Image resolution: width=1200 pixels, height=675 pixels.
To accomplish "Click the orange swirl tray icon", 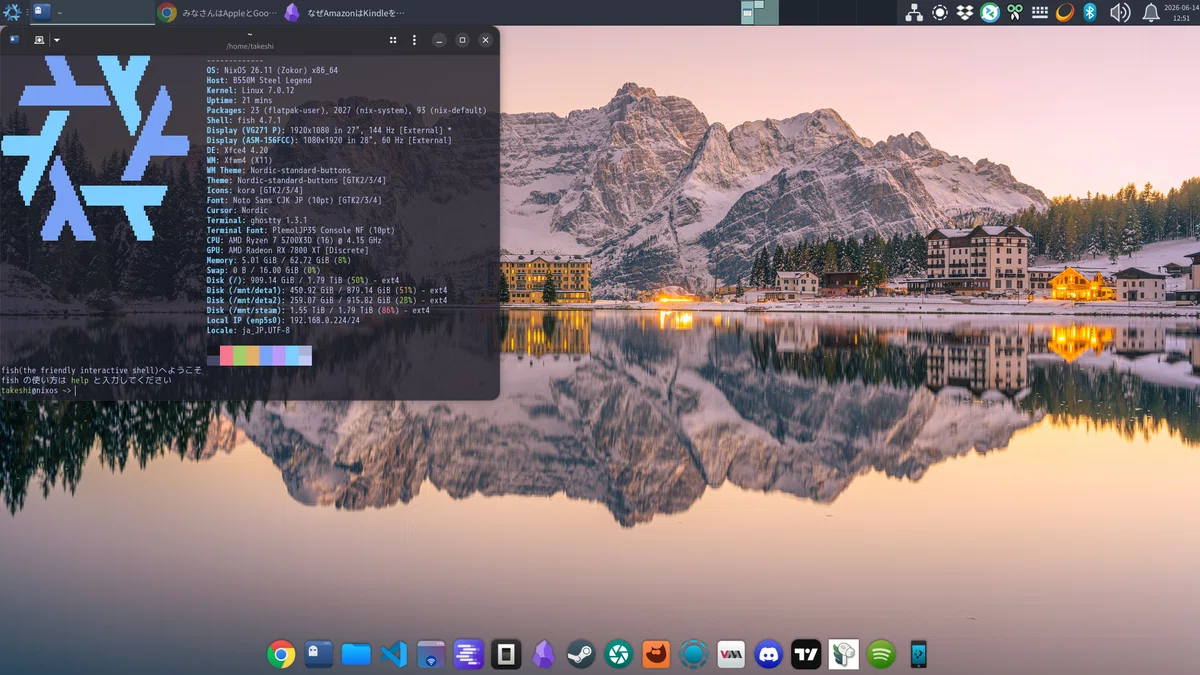I will (1065, 13).
